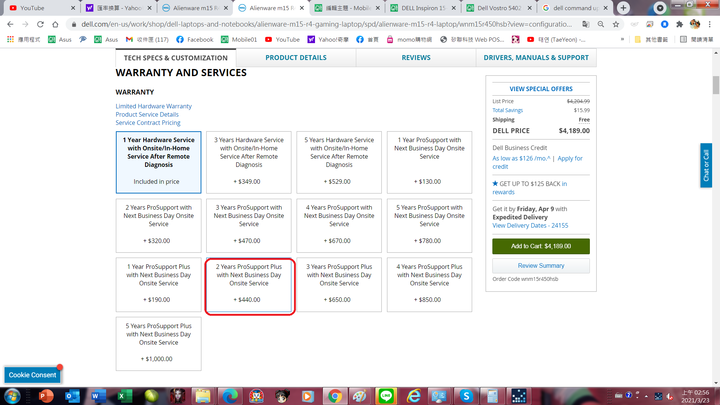Open the Apps shortcut in bookmarks bar

(23, 39)
